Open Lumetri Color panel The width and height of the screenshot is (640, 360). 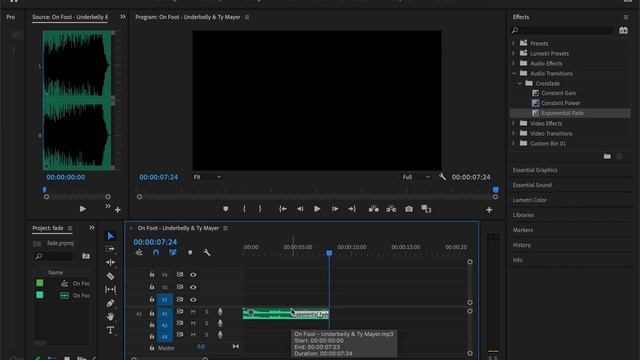tap(530, 200)
